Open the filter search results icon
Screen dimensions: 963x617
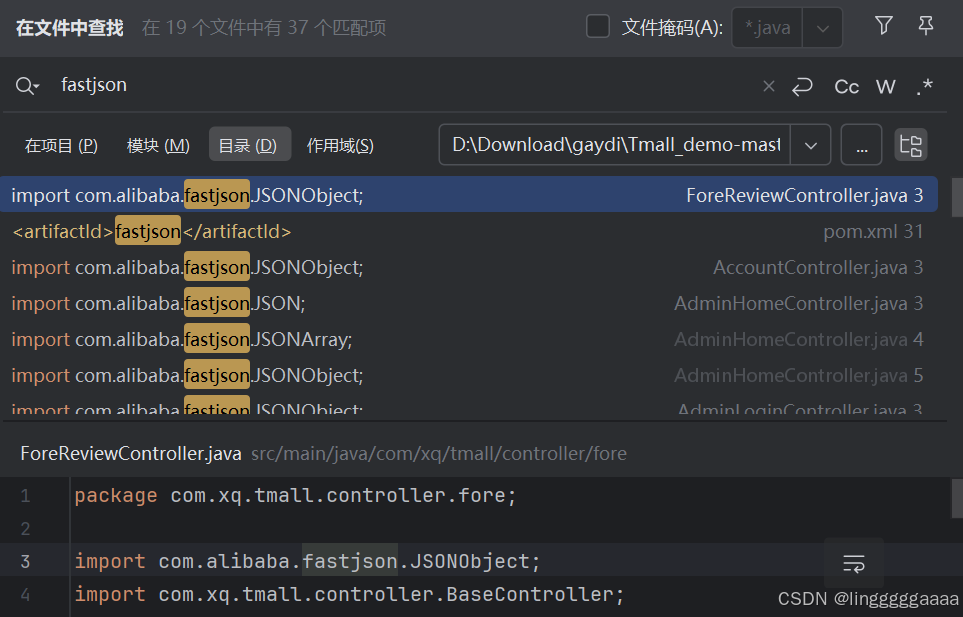[883, 26]
